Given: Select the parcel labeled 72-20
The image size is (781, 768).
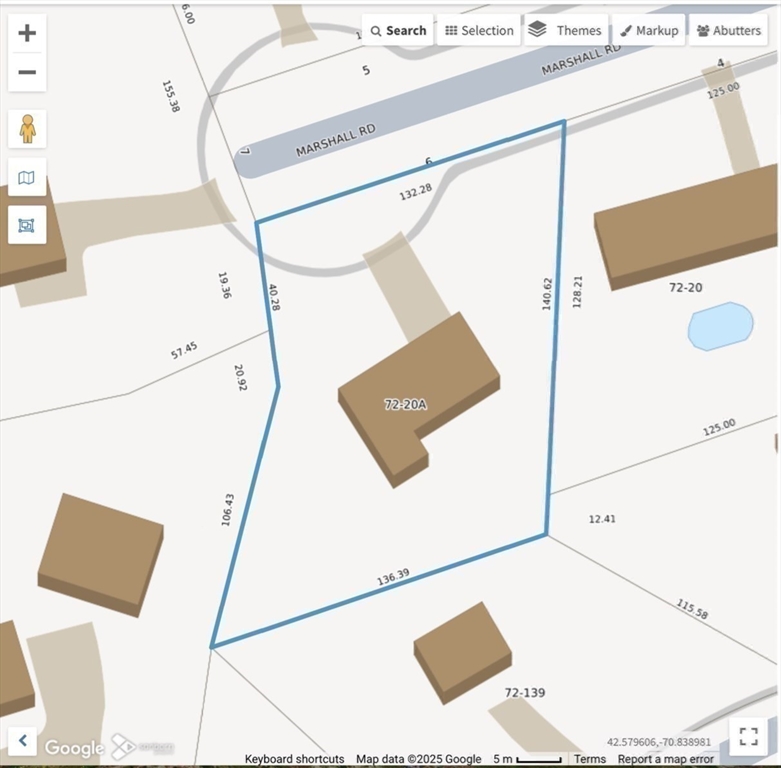Looking at the screenshot, I should click(x=685, y=287).
